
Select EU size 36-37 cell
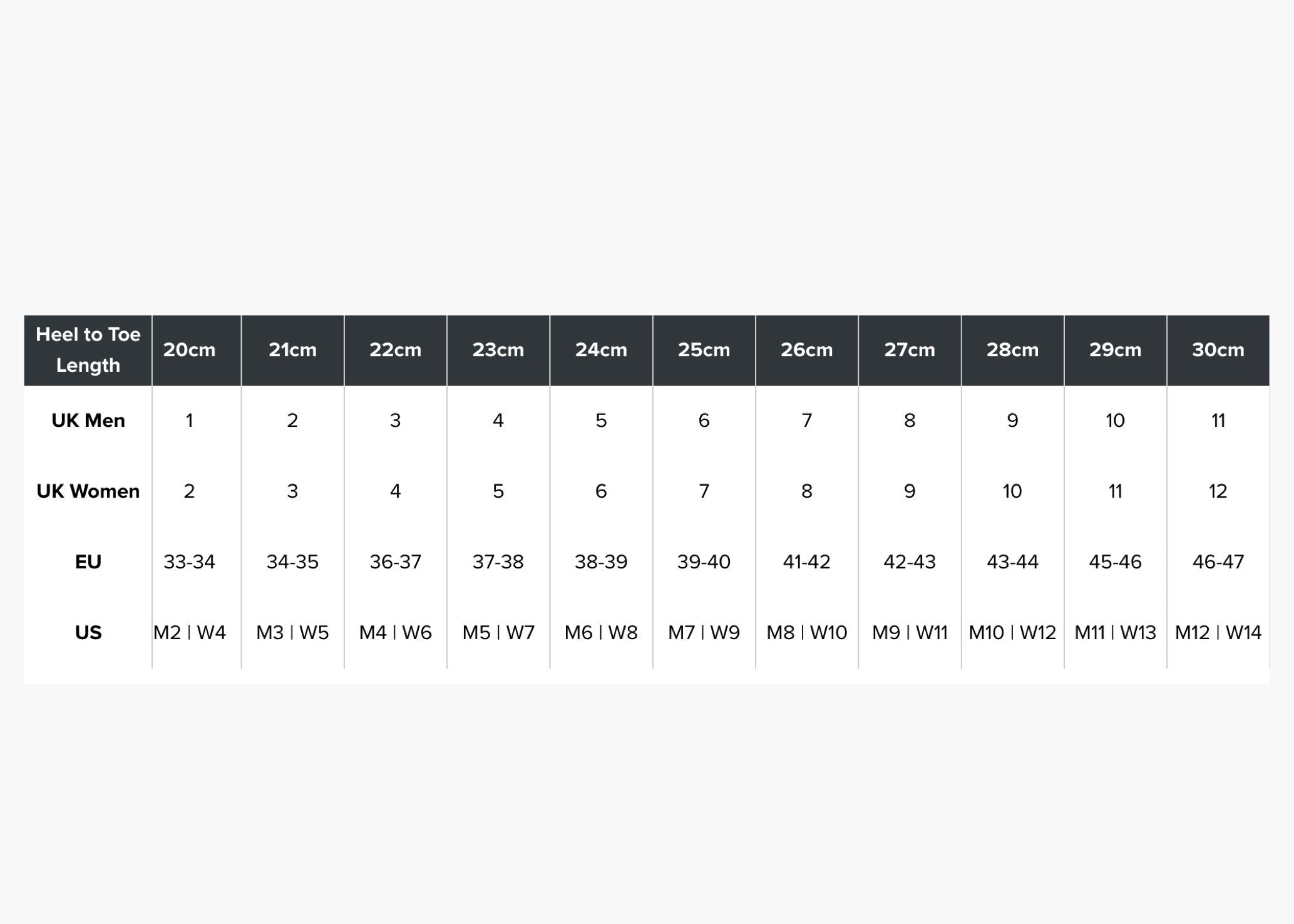tap(395, 562)
